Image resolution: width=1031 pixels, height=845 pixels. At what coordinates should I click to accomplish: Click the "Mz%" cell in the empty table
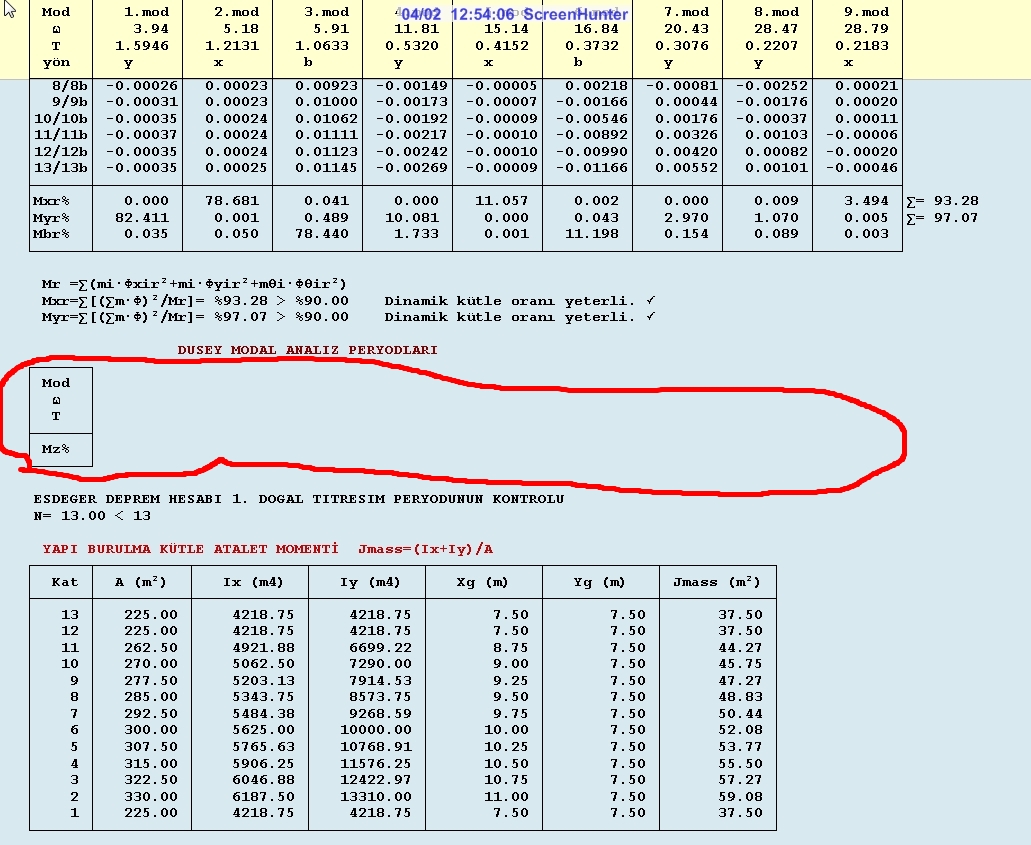click(56, 449)
